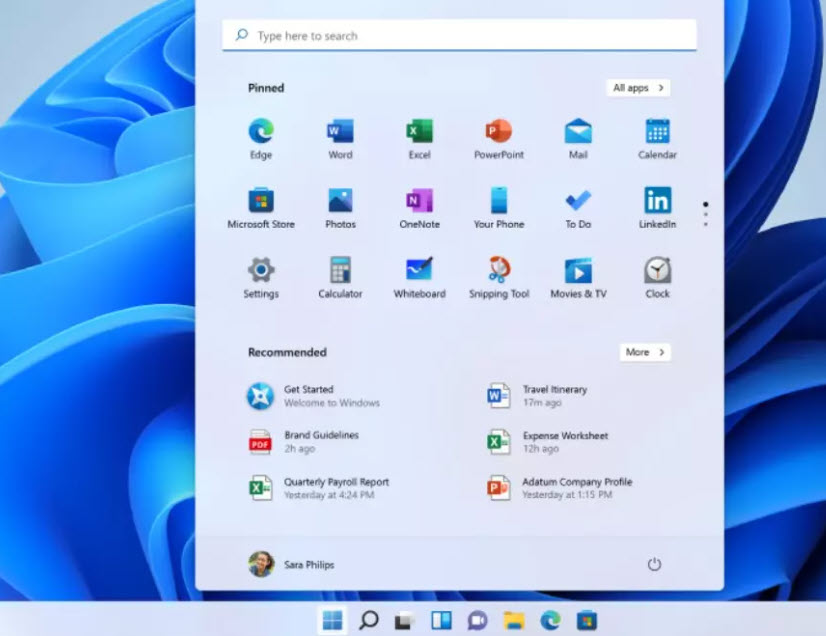Open Chat icon on taskbar
This screenshot has width=826, height=636.
coord(477,620)
